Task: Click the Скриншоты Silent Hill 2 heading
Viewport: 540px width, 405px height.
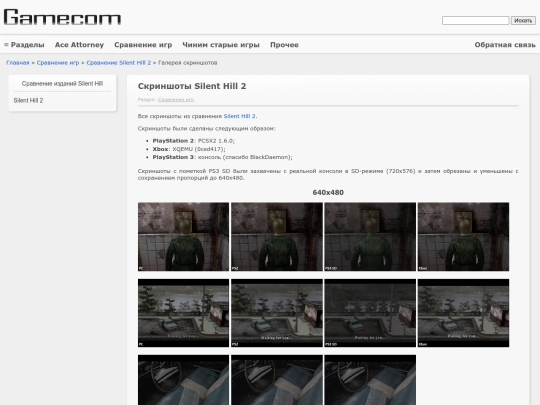Action: click(192, 86)
